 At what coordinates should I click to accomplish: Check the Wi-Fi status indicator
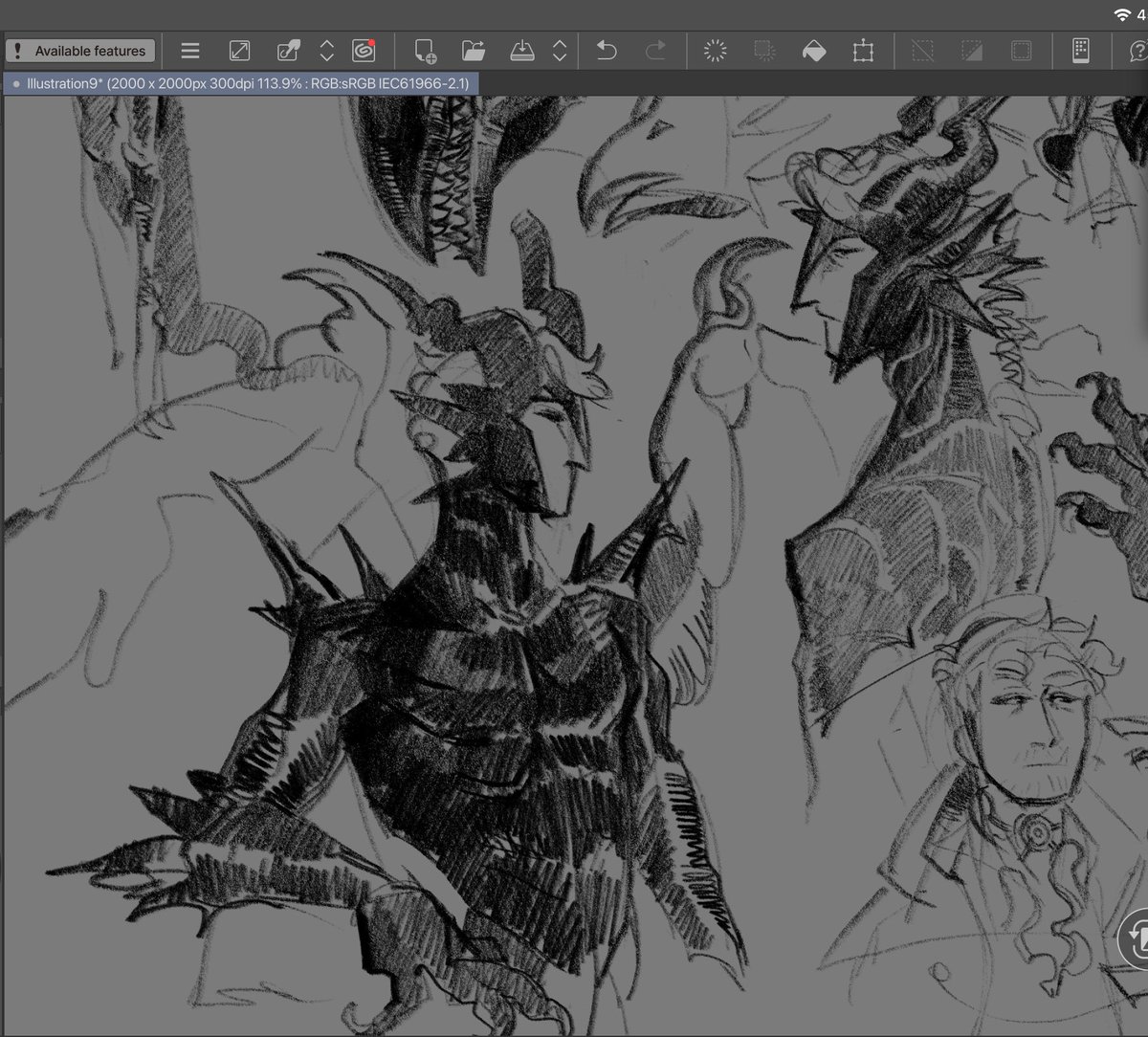coord(1122,13)
